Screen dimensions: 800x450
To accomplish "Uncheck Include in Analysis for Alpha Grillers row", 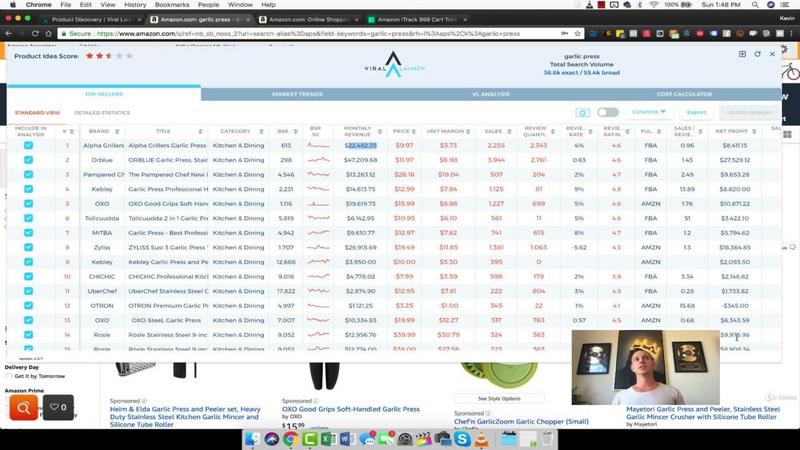I will 29,145.
